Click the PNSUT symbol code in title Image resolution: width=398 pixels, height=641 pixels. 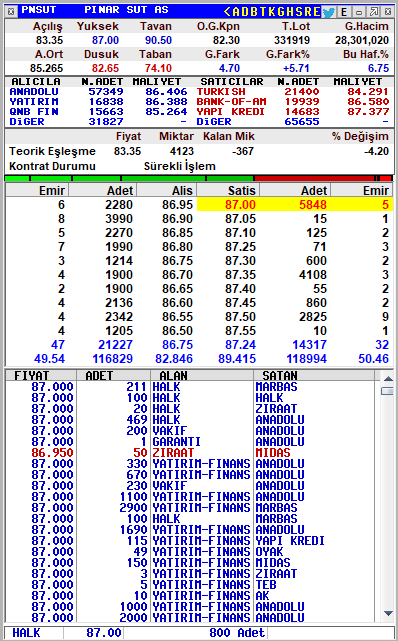(x=39, y=10)
